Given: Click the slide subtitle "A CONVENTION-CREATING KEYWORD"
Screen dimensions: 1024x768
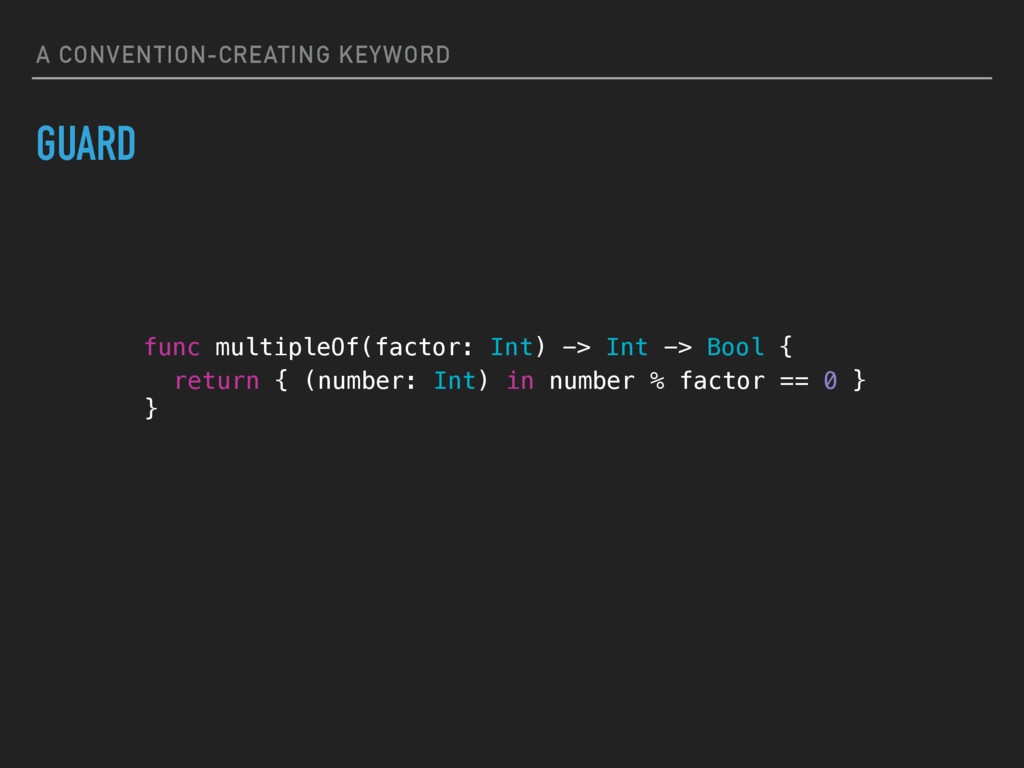Looking at the screenshot, I should [x=243, y=55].
